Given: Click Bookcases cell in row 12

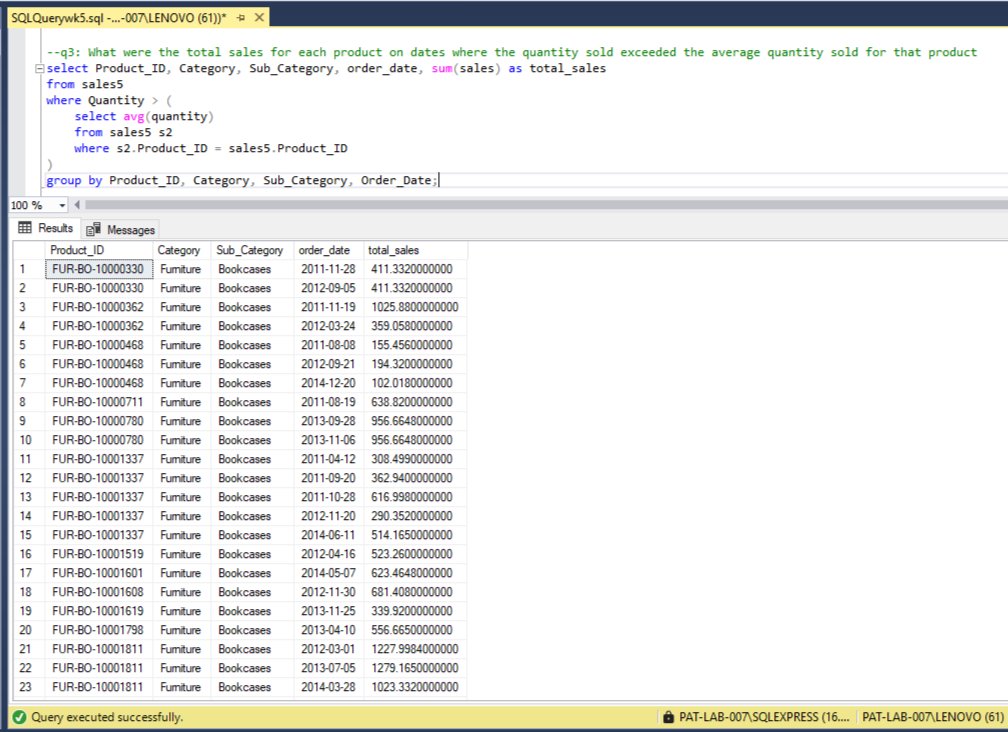Looking at the screenshot, I should (x=252, y=478).
